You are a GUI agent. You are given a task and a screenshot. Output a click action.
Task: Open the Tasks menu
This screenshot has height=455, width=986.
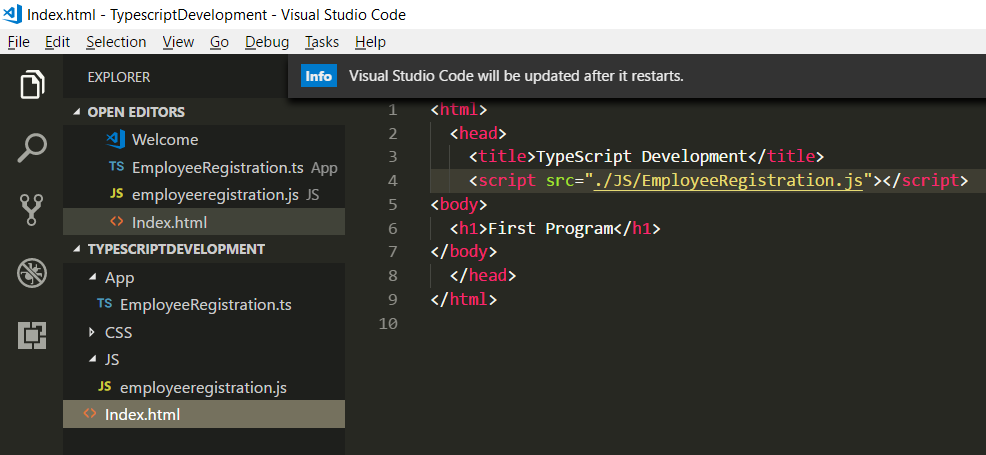tap(322, 42)
